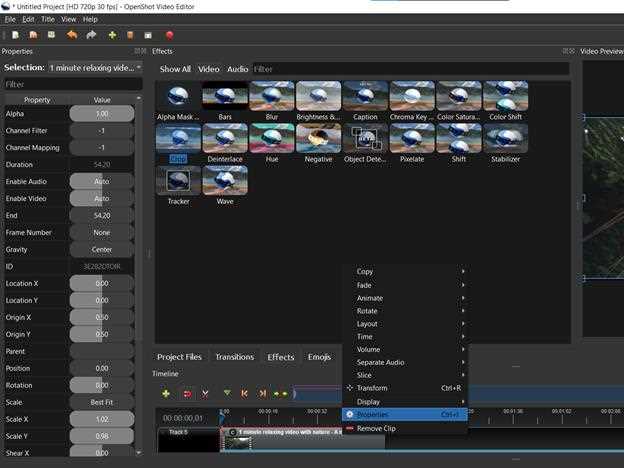
Task: Click the Show All effects filter button
Action: click(175, 69)
